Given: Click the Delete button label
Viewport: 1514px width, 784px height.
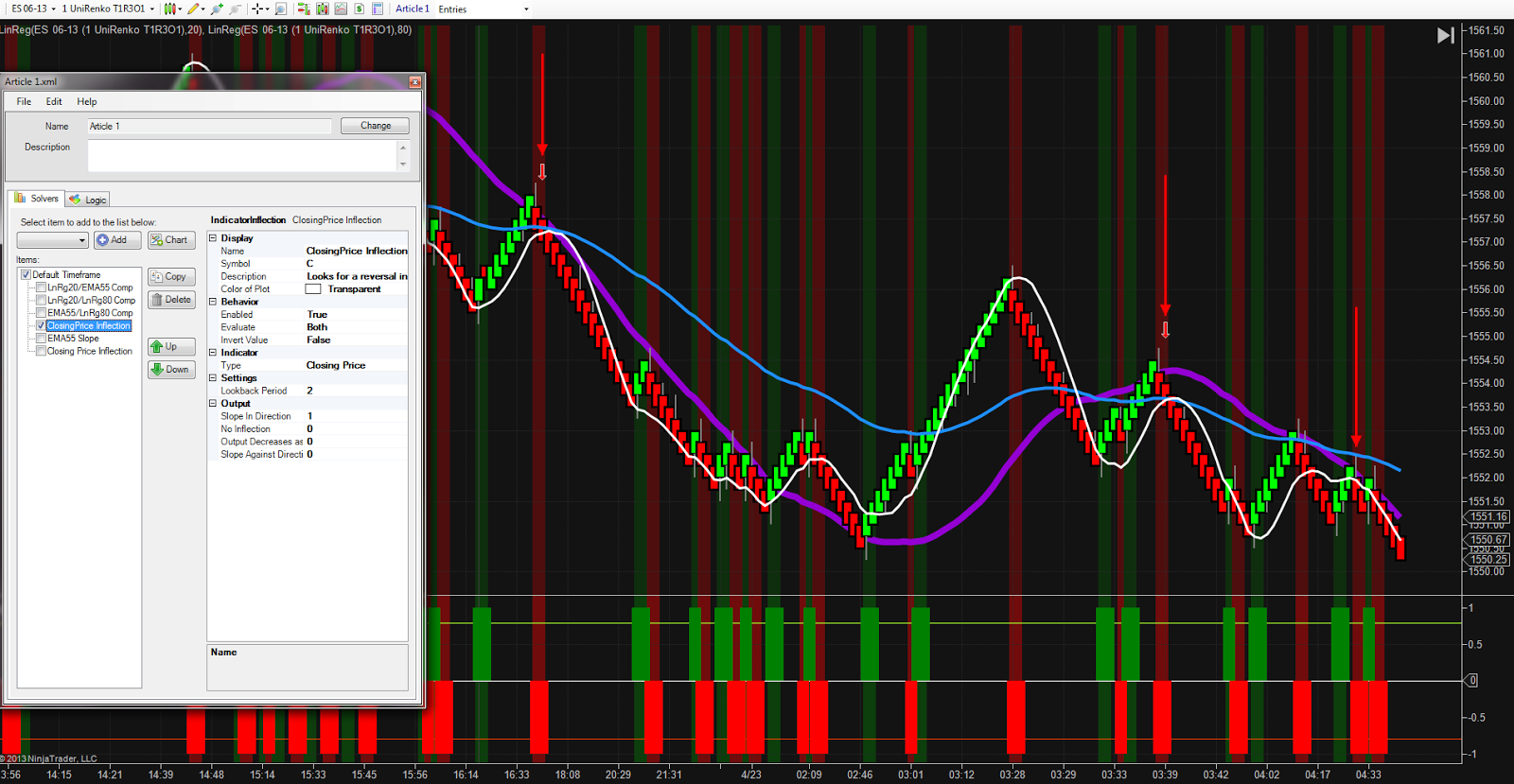Looking at the screenshot, I should click(x=178, y=300).
